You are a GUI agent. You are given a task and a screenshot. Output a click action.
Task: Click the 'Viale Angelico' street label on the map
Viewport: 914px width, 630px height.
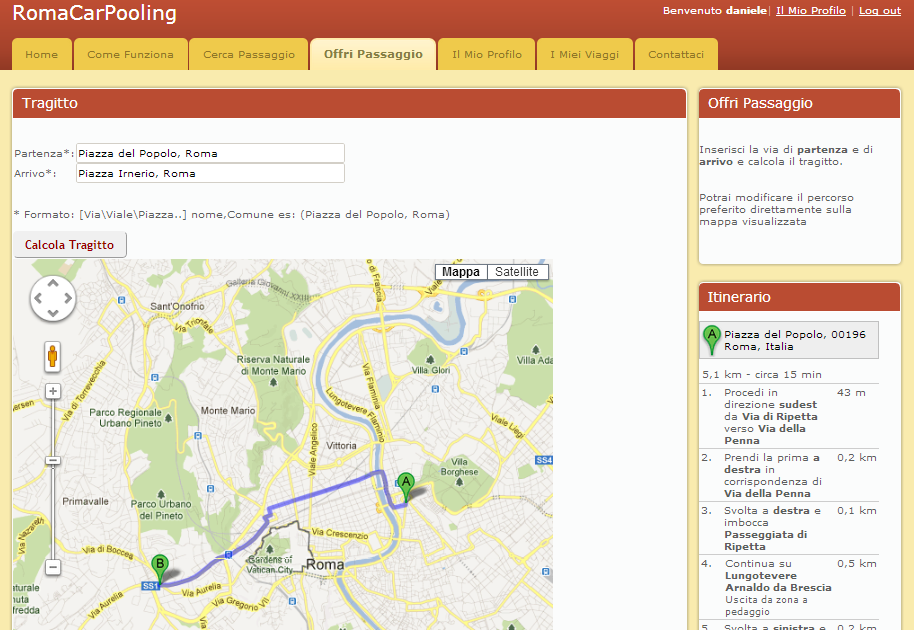tap(314, 448)
